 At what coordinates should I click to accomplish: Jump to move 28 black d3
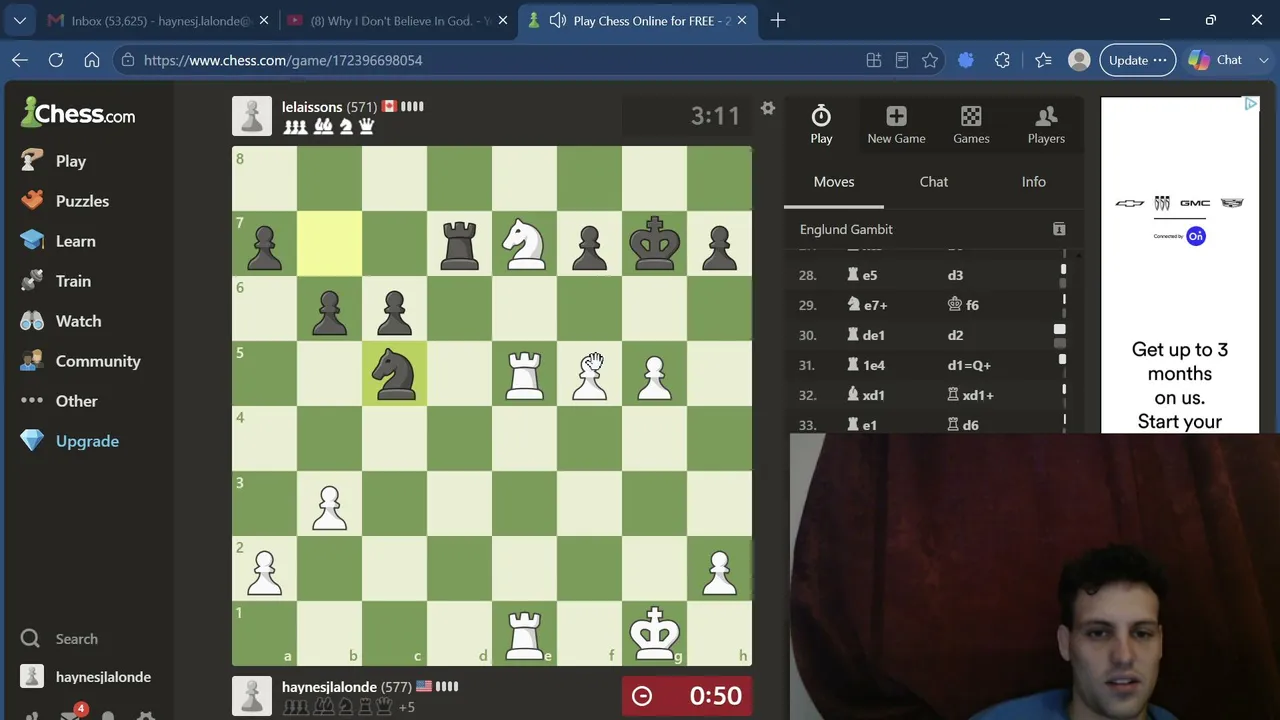[955, 275]
